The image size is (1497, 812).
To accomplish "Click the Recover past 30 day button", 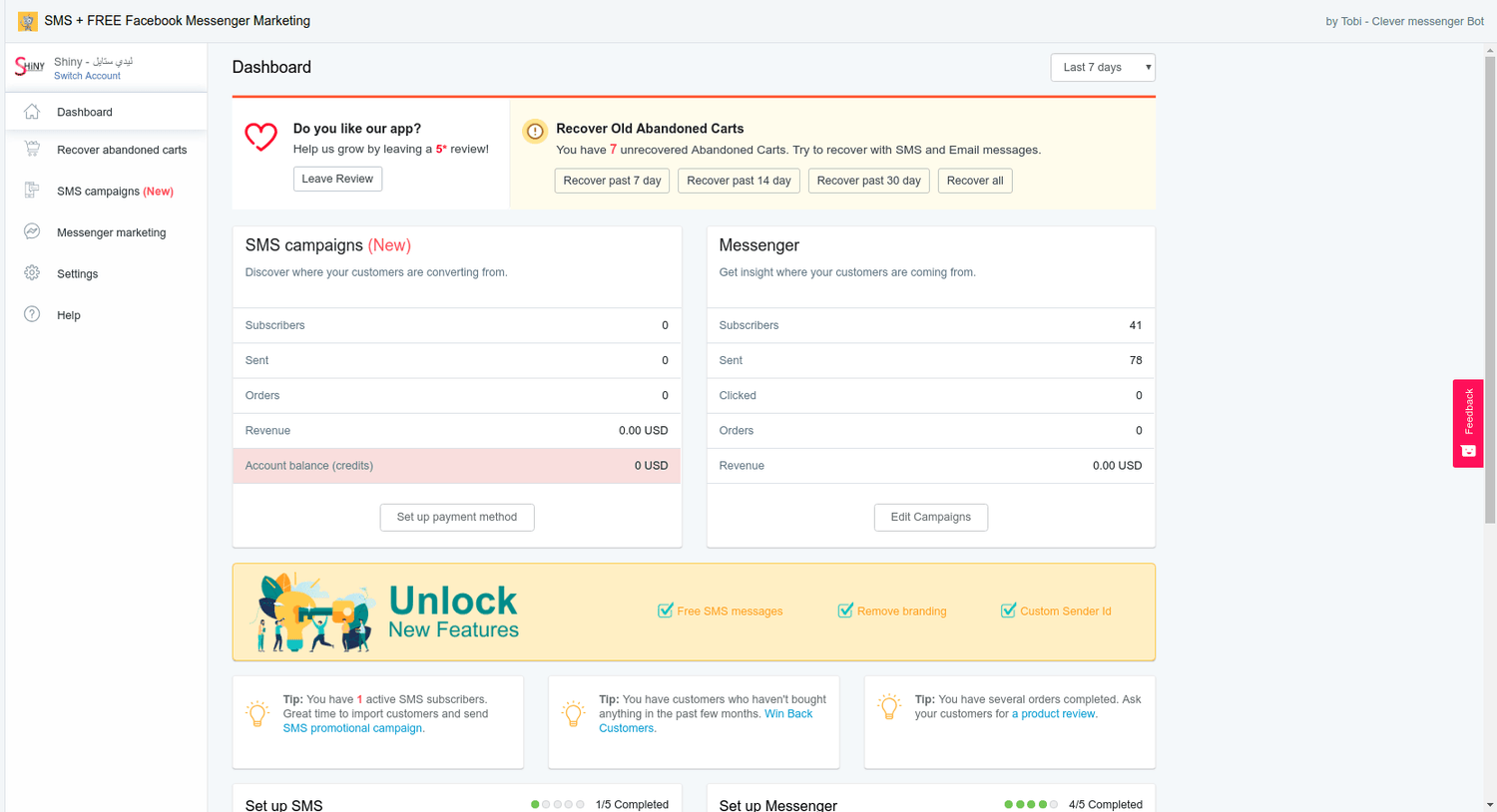I will tap(868, 181).
